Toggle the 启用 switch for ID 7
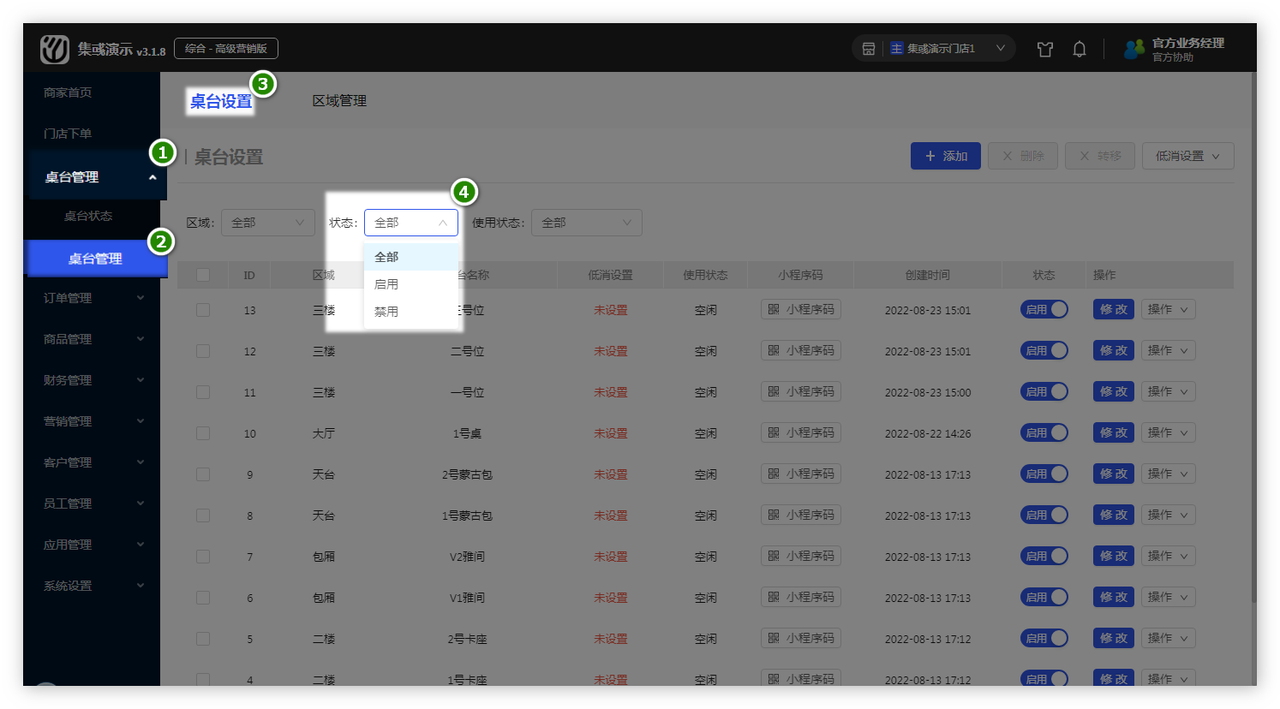Viewport: 1280px width, 709px height. coord(1044,556)
